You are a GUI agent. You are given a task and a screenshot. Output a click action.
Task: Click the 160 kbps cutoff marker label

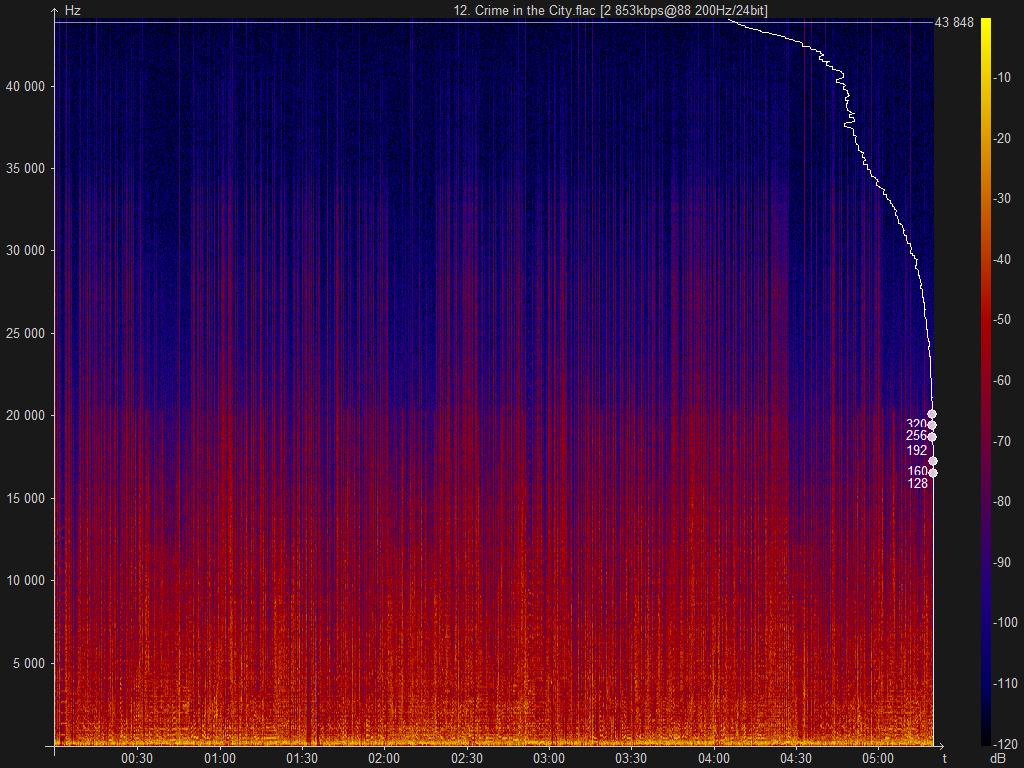pos(917,471)
